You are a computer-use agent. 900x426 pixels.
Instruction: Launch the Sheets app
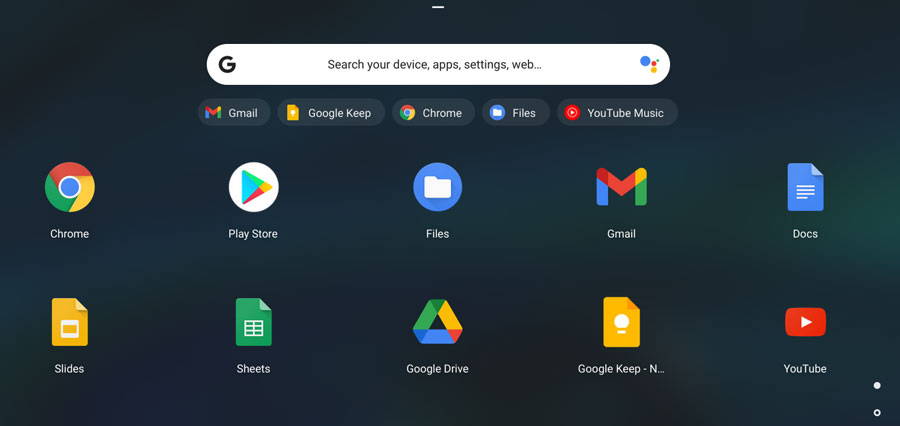pos(253,322)
